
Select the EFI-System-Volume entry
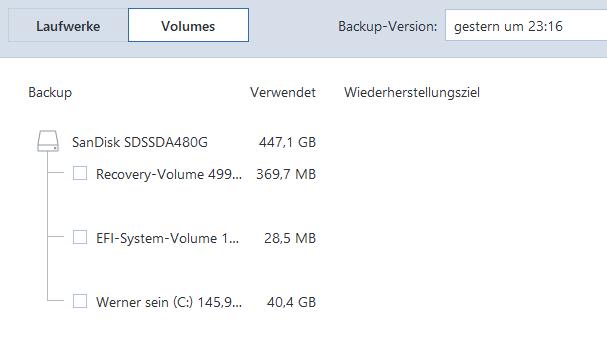tap(168, 238)
